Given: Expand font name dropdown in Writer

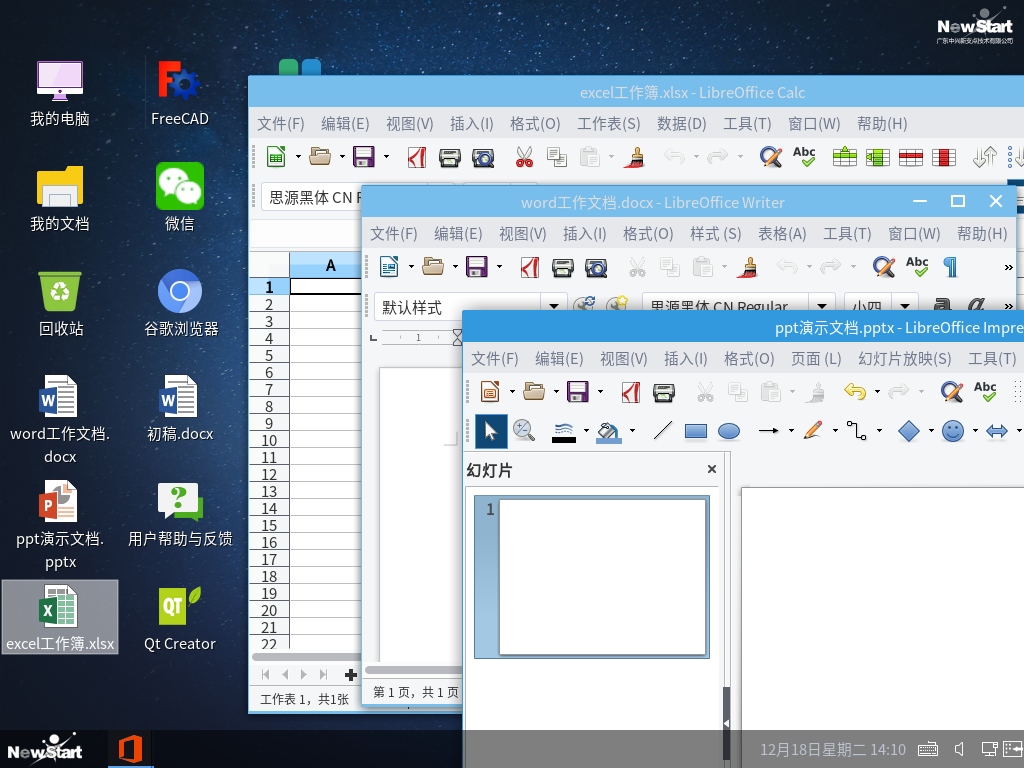Looking at the screenshot, I should click(x=822, y=306).
